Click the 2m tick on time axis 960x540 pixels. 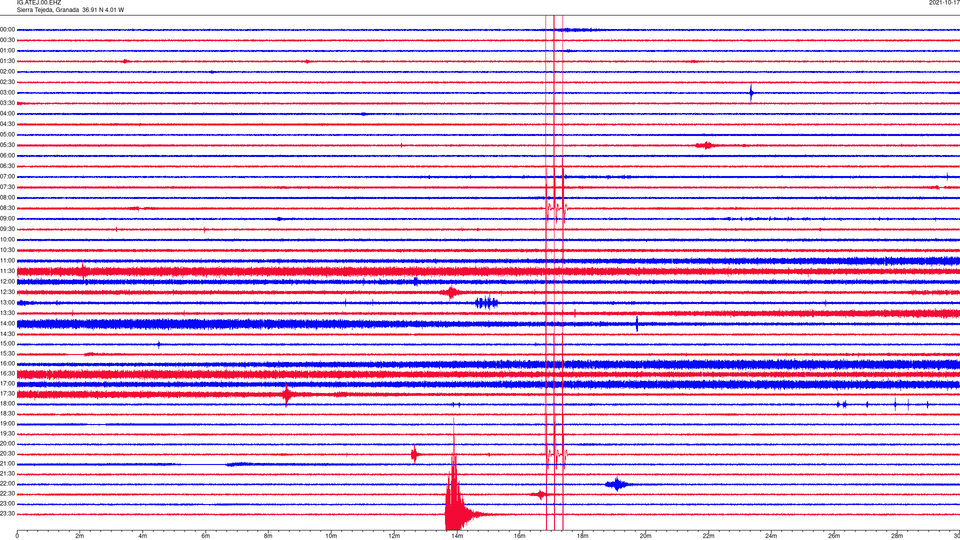click(x=80, y=536)
